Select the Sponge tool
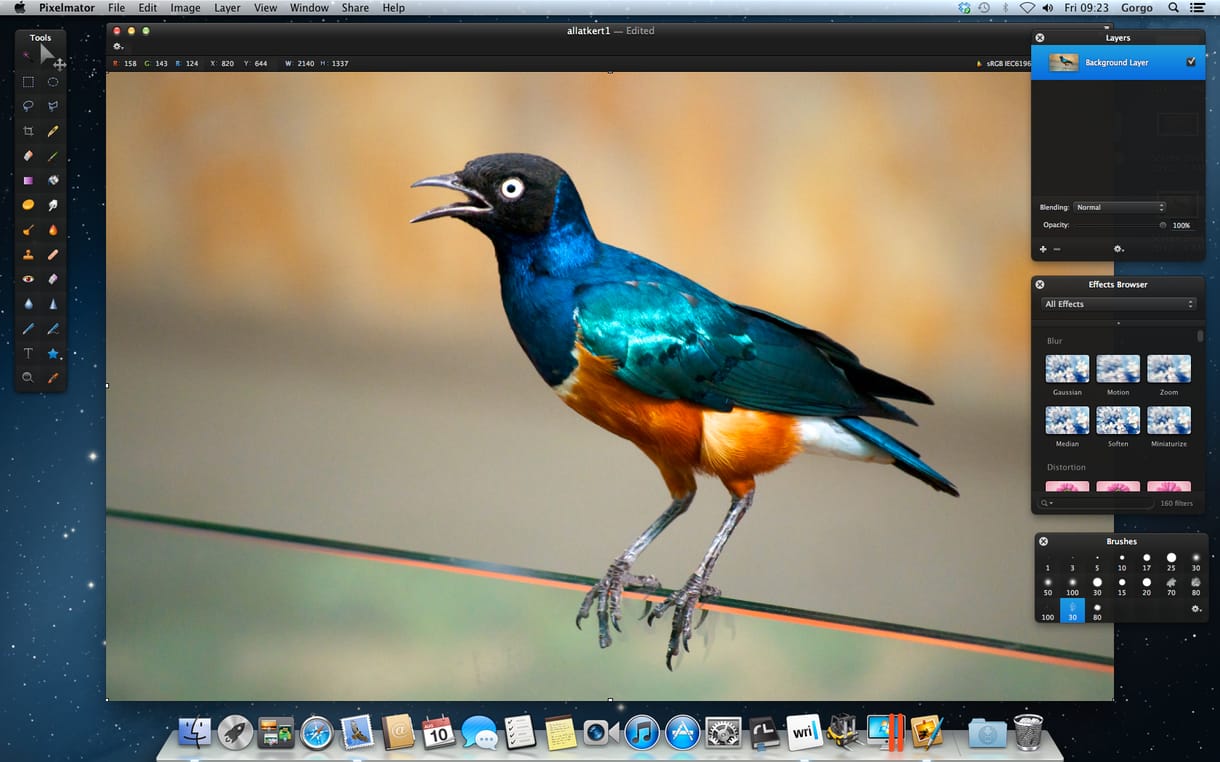The width and height of the screenshot is (1220, 762). (x=28, y=205)
